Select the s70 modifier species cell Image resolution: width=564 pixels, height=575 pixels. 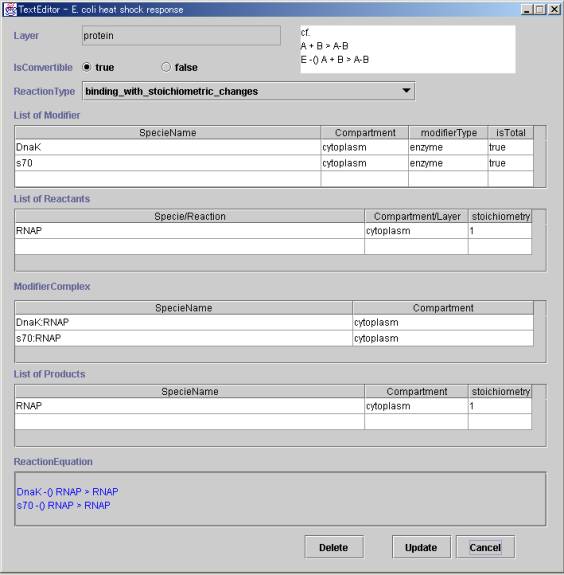(x=168, y=163)
